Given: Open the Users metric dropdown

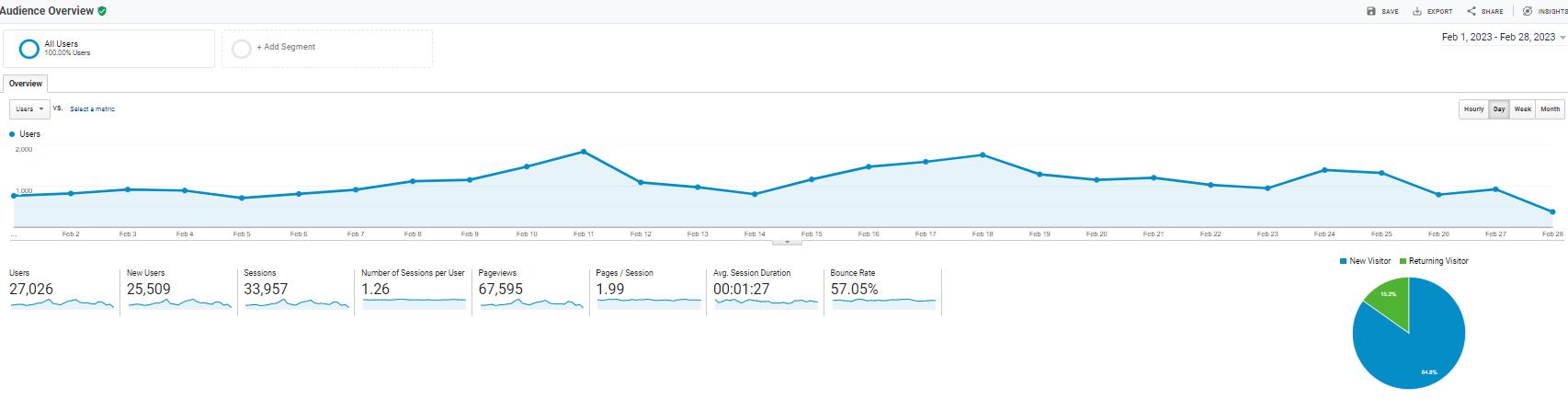Looking at the screenshot, I should [29, 108].
